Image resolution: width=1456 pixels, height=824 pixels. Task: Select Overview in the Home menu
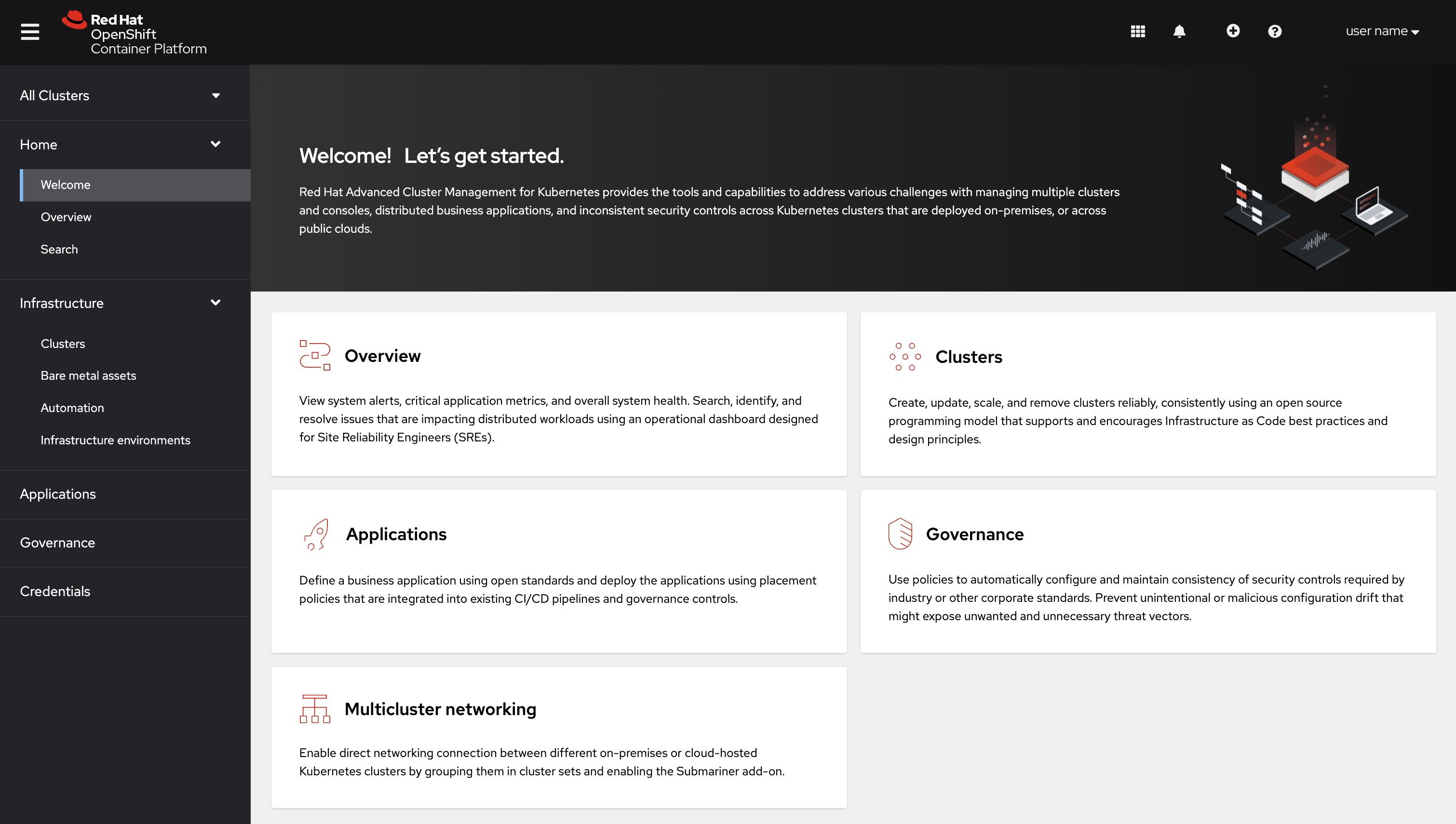[66, 217]
